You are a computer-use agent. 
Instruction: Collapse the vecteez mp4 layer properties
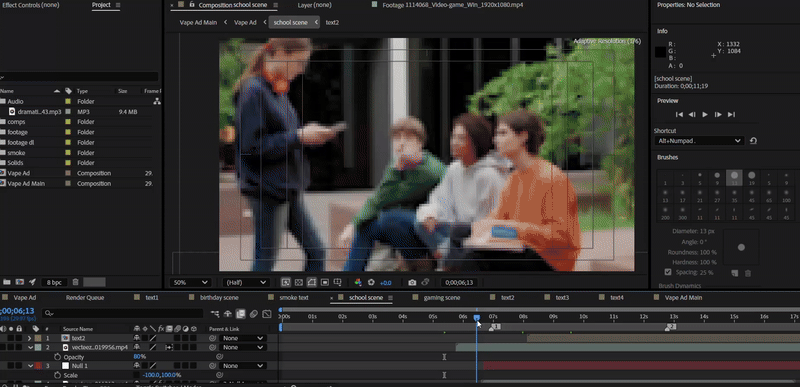[x=30, y=348]
